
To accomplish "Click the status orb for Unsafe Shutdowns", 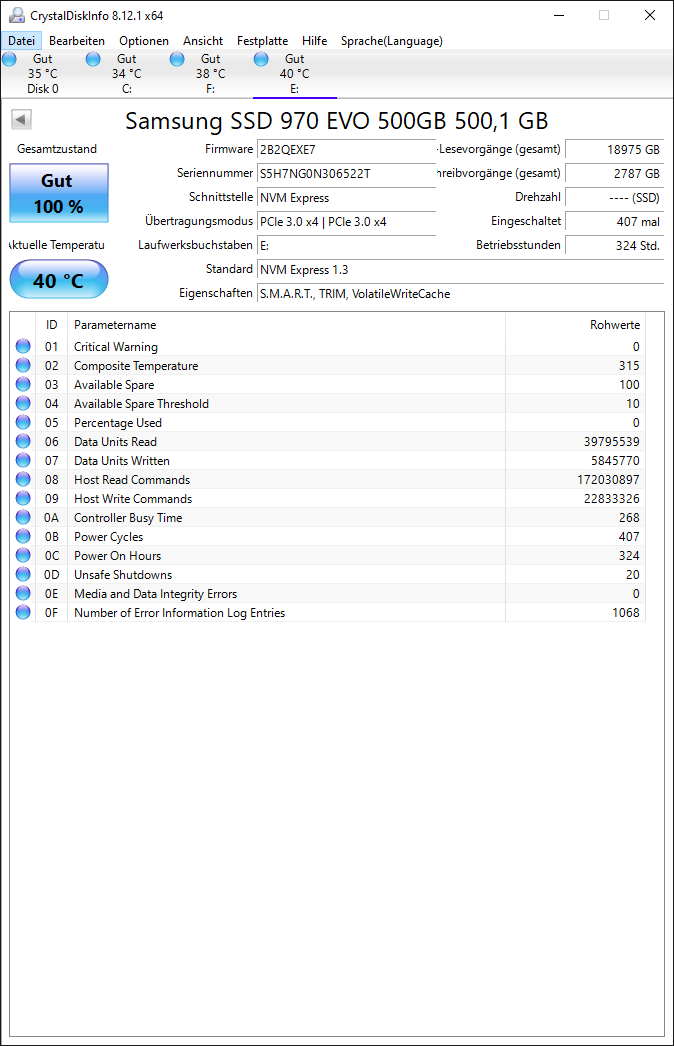I will (23, 574).
